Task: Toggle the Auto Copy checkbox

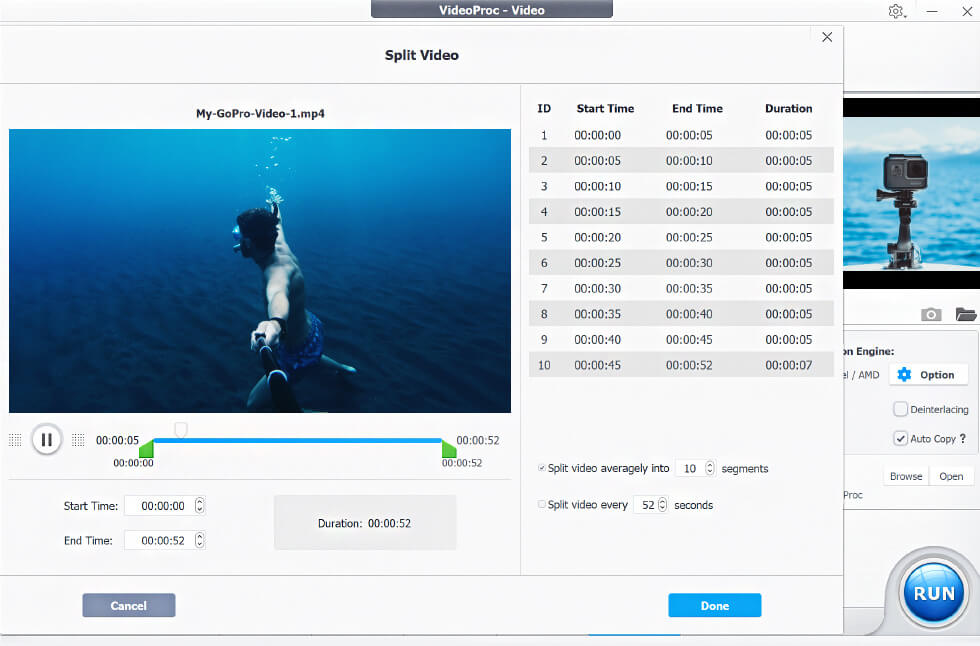Action: (x=900, y=439)
